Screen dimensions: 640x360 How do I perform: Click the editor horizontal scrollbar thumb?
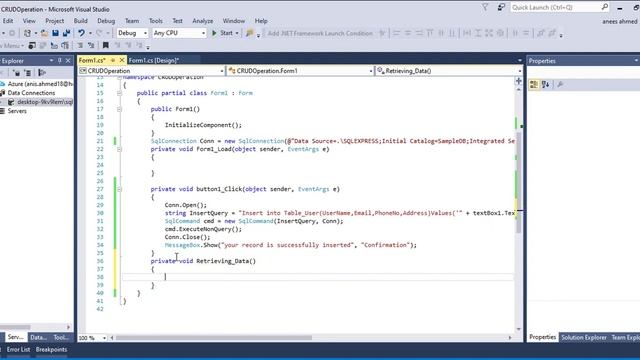(214, 338)
